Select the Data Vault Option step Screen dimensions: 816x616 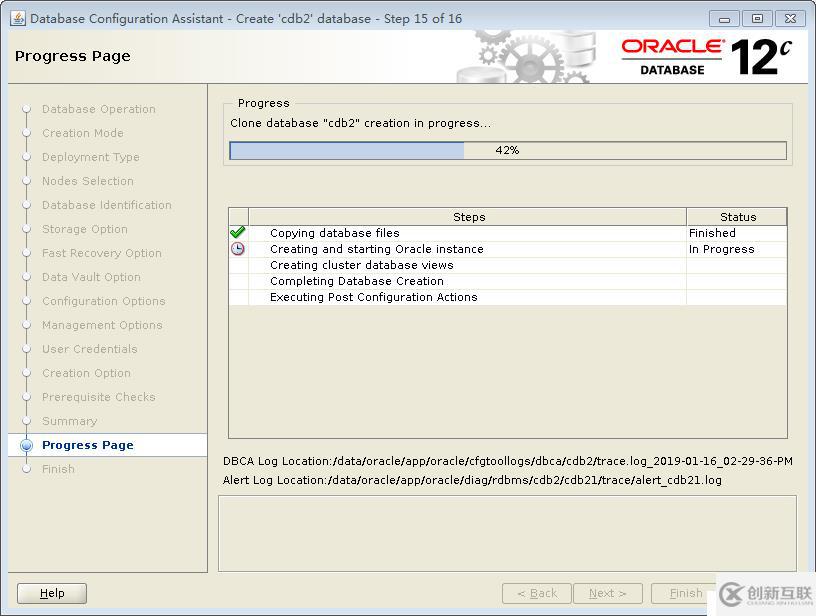coord(91,277)
